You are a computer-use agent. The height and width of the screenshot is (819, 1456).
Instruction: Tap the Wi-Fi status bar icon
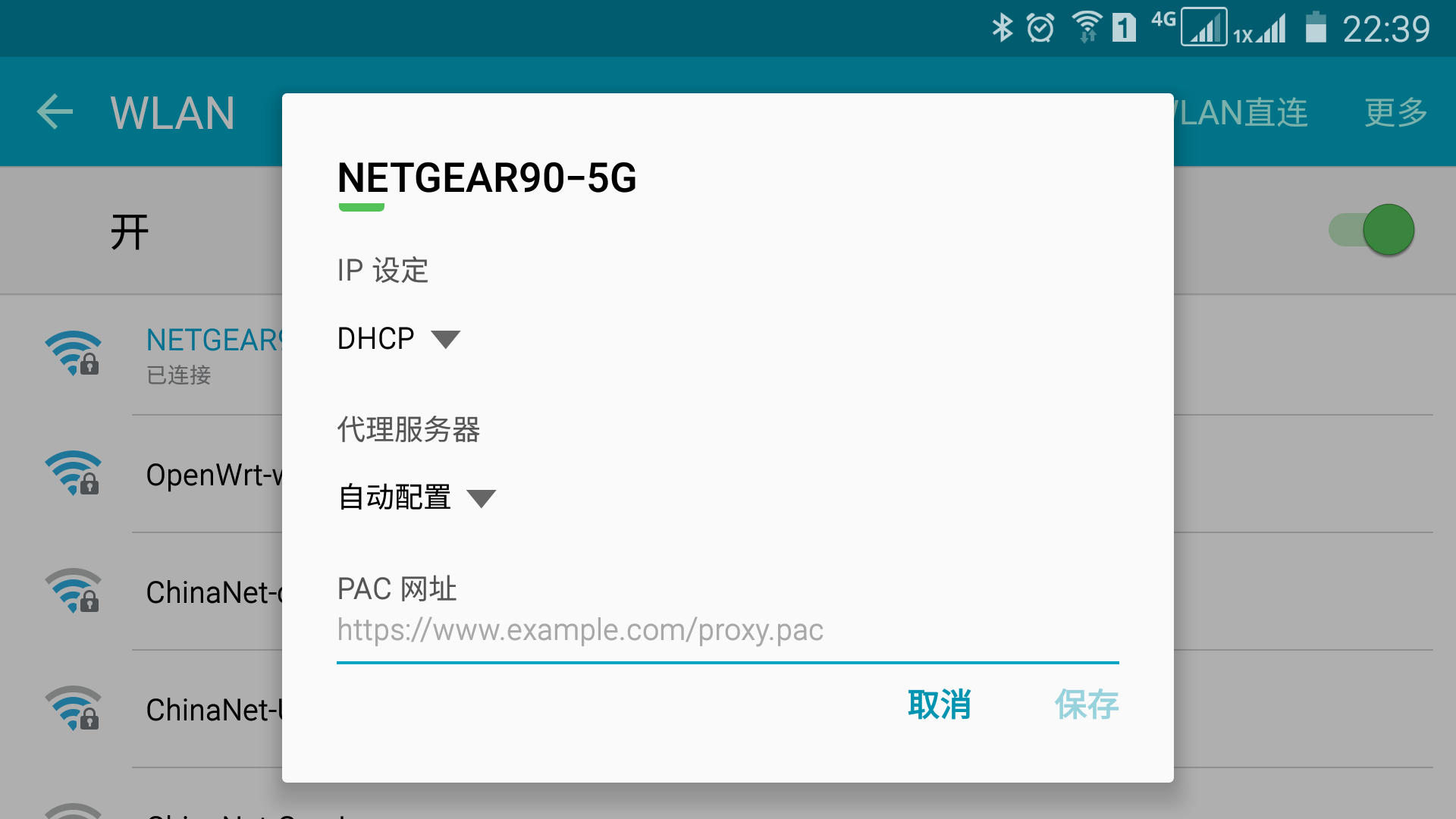click(x=1087, y=27)
